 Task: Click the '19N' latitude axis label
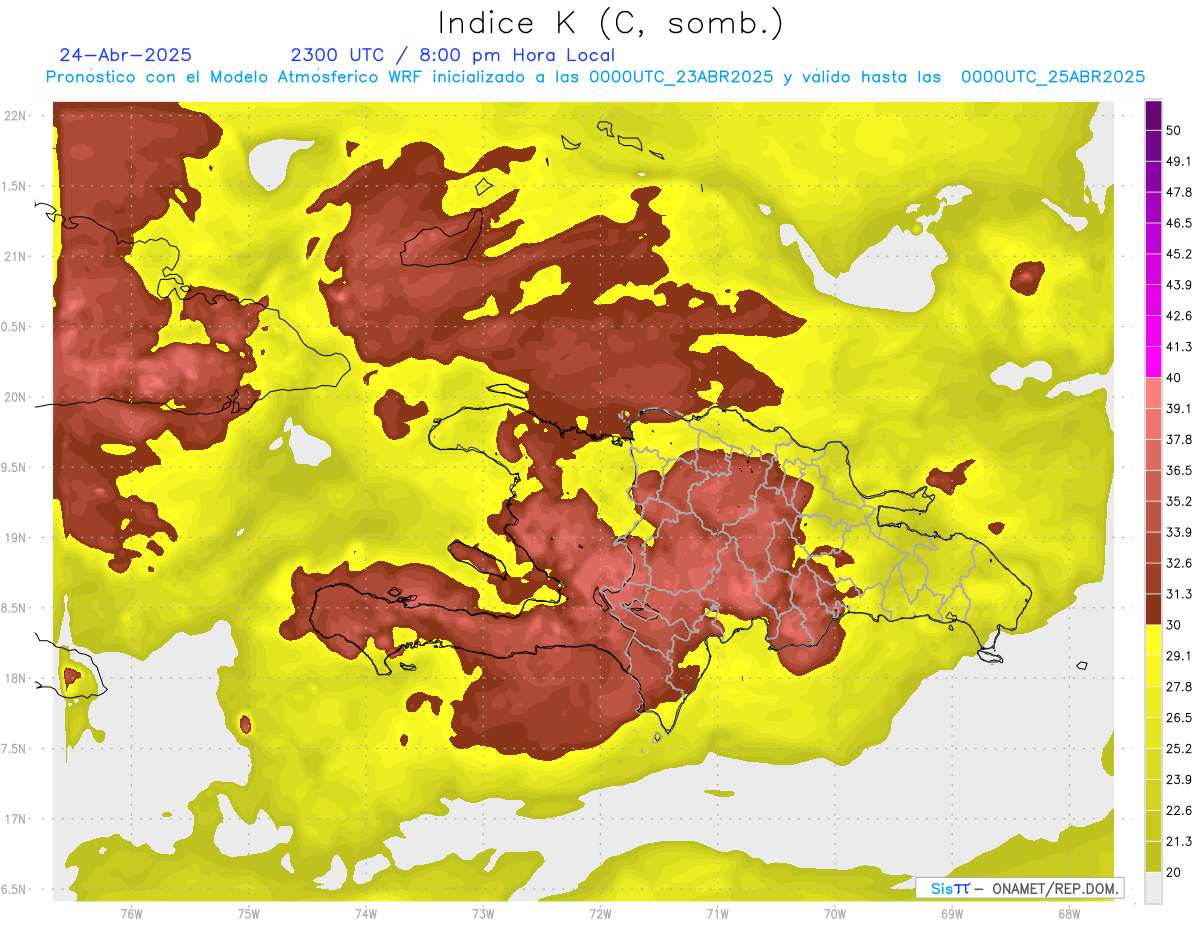coord(16,538)
